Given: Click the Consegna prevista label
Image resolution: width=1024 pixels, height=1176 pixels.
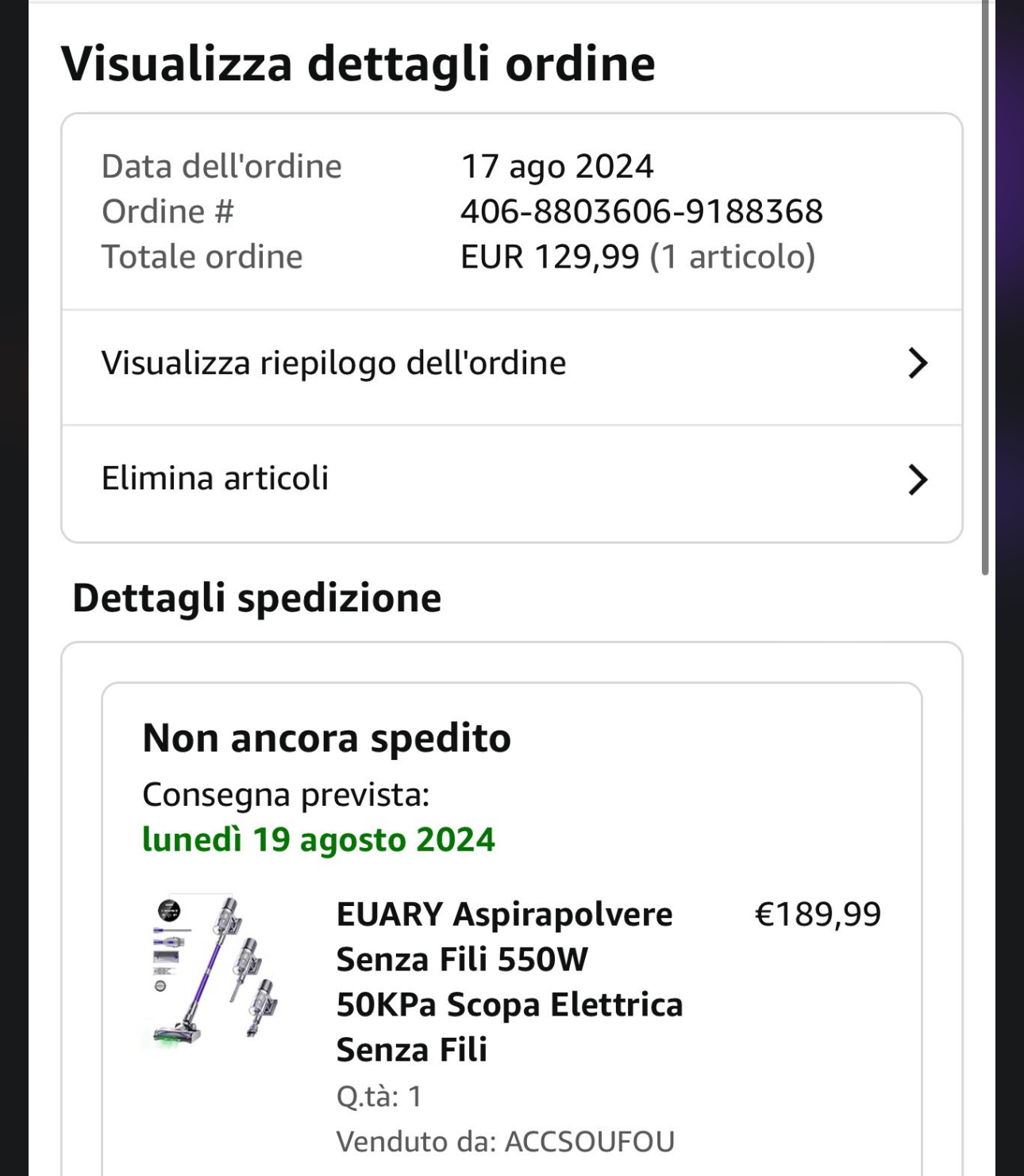Looking at the screenshot, I should 286,794.
